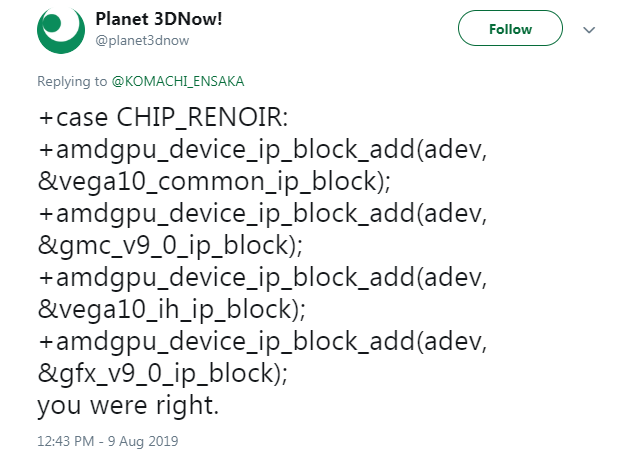The width and height of the screenshot is (632, 460).
Task: Click the "&gfx_v9_0_ip_block);" line
Action: point(162,373)
